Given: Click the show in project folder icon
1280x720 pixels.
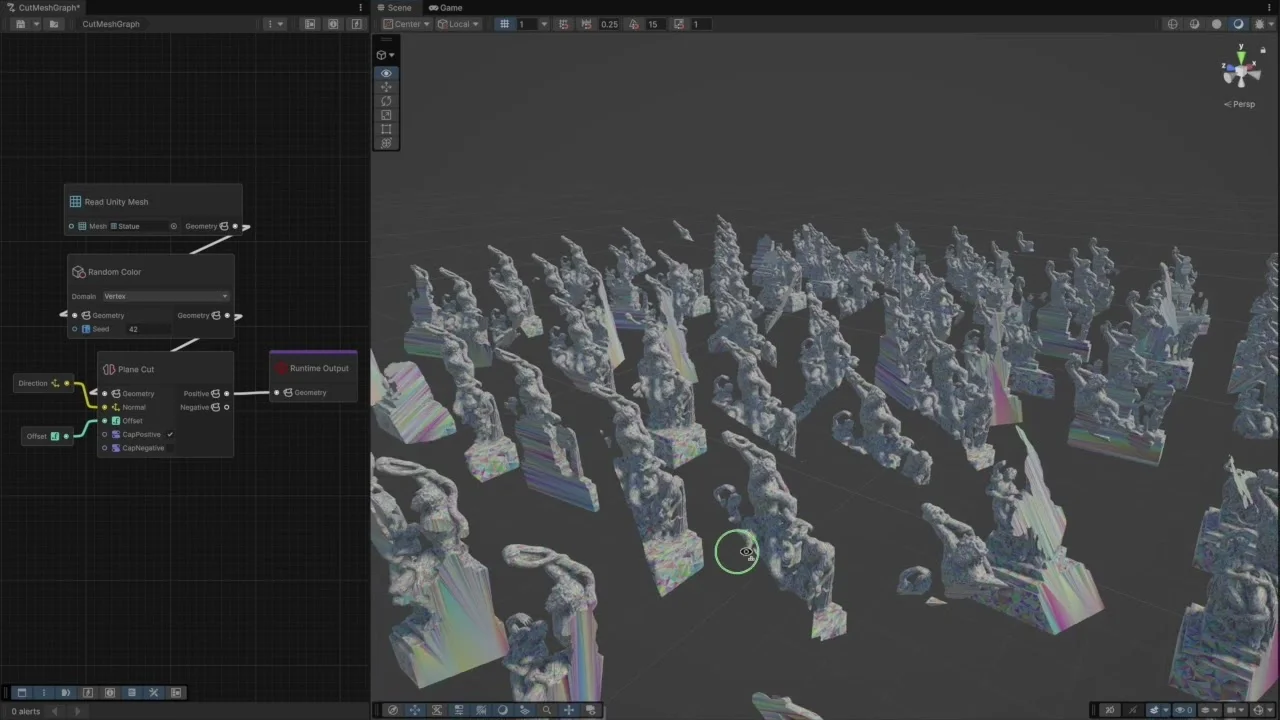Looking at the screenshot, I should 54,24.
